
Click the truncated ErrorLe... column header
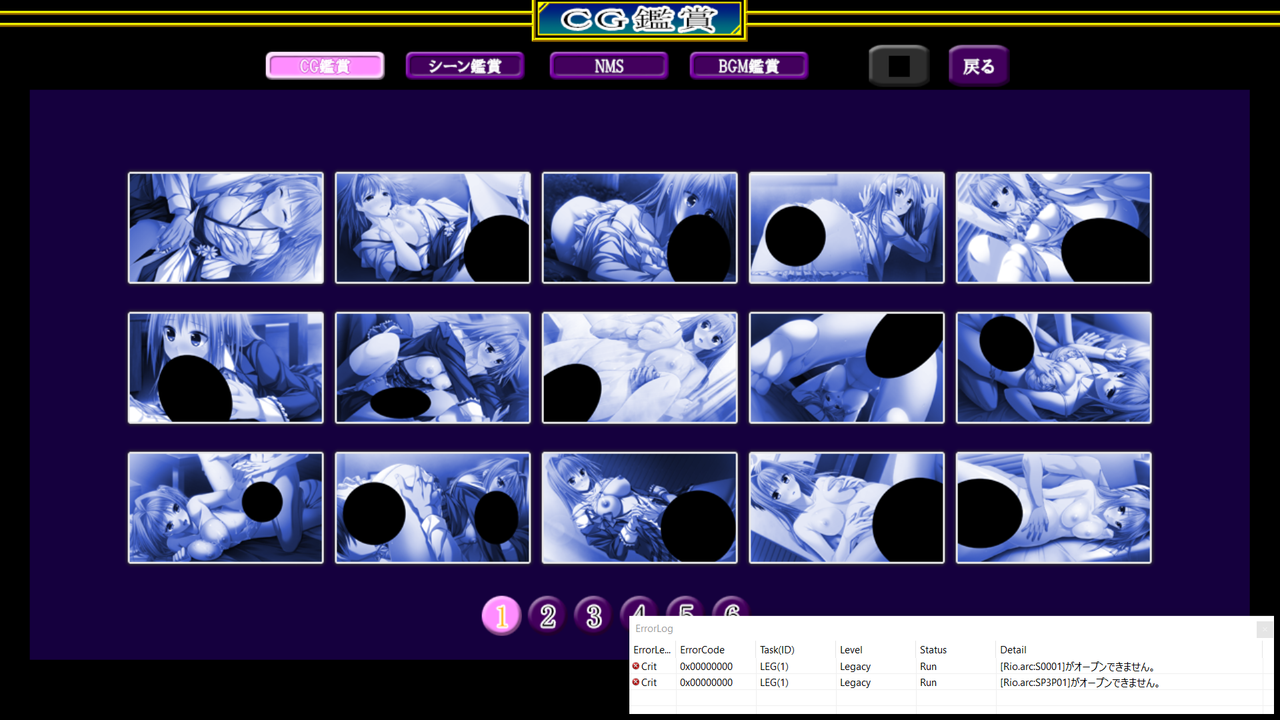pos(653,650)
